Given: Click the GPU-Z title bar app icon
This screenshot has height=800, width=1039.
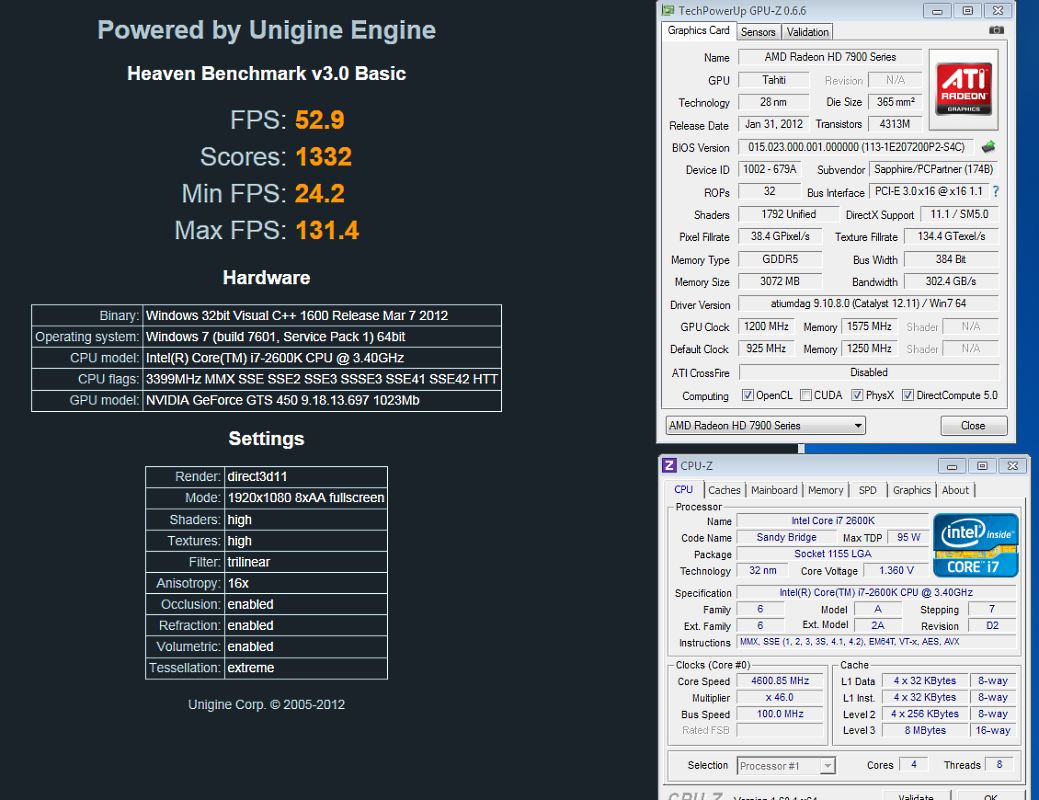Looking at the screenshot, I should pyautogui.click(x=668, y=11).
